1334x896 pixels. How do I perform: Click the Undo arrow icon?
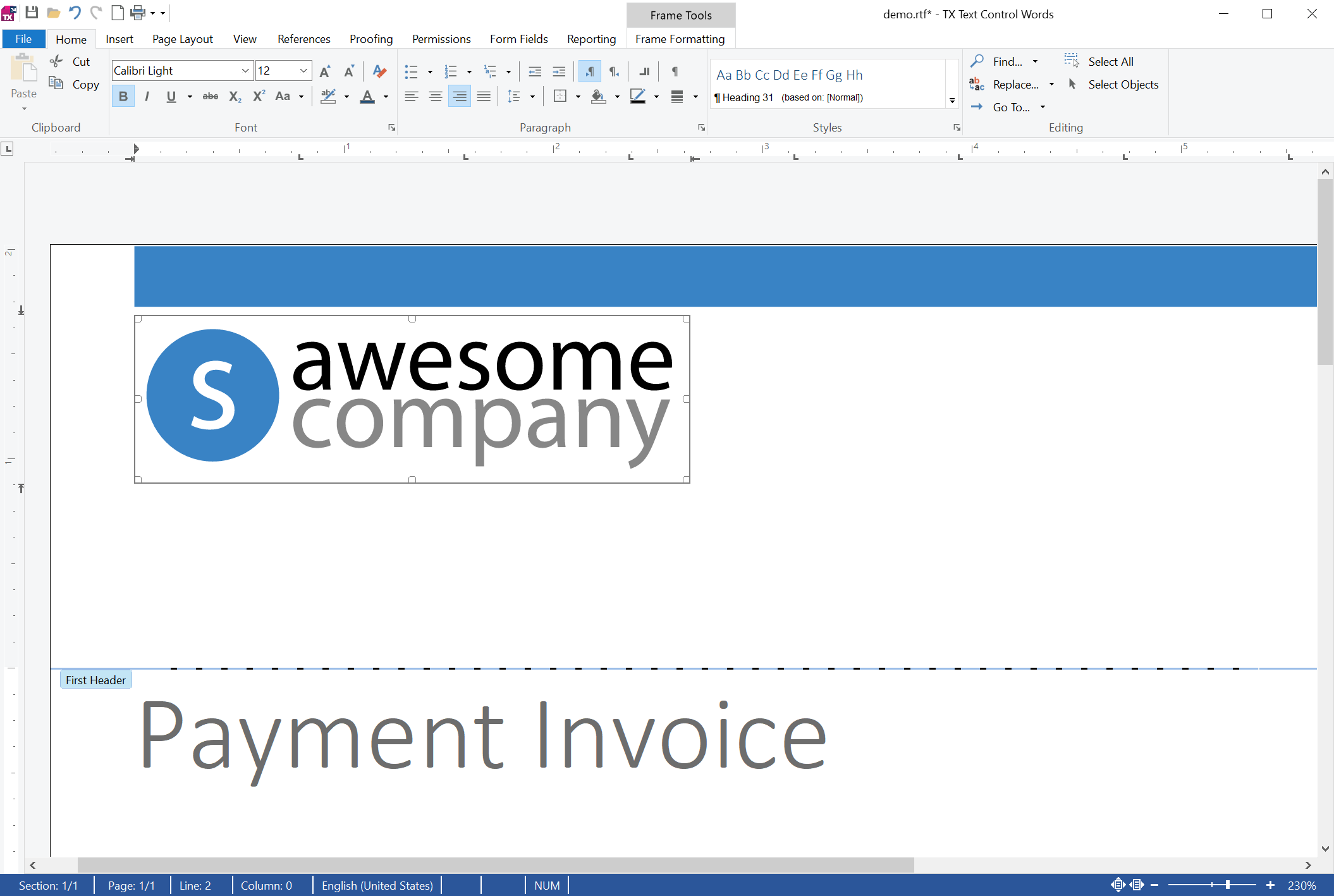coord(74,12)
